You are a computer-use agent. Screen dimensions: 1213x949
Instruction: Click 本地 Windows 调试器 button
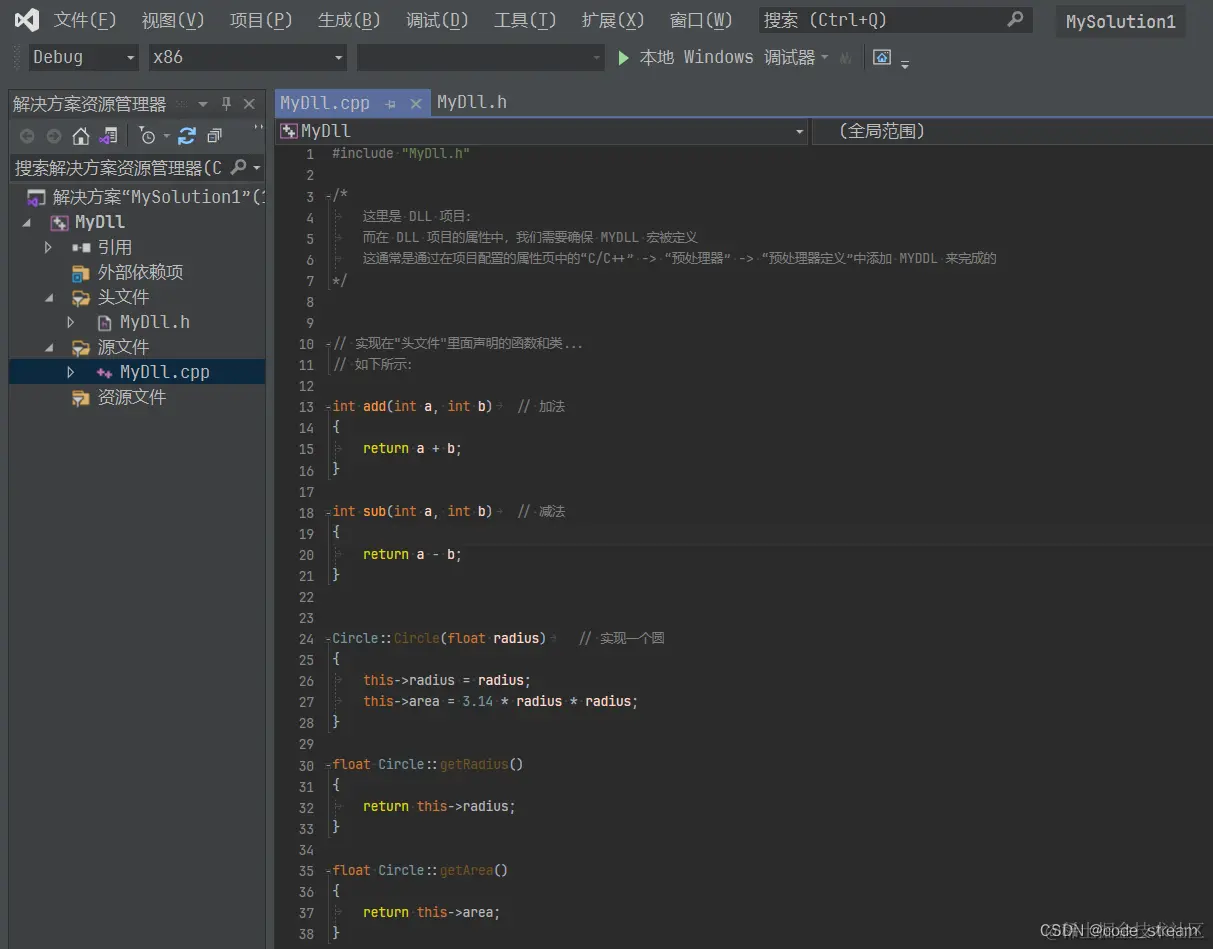coord(727,58)
